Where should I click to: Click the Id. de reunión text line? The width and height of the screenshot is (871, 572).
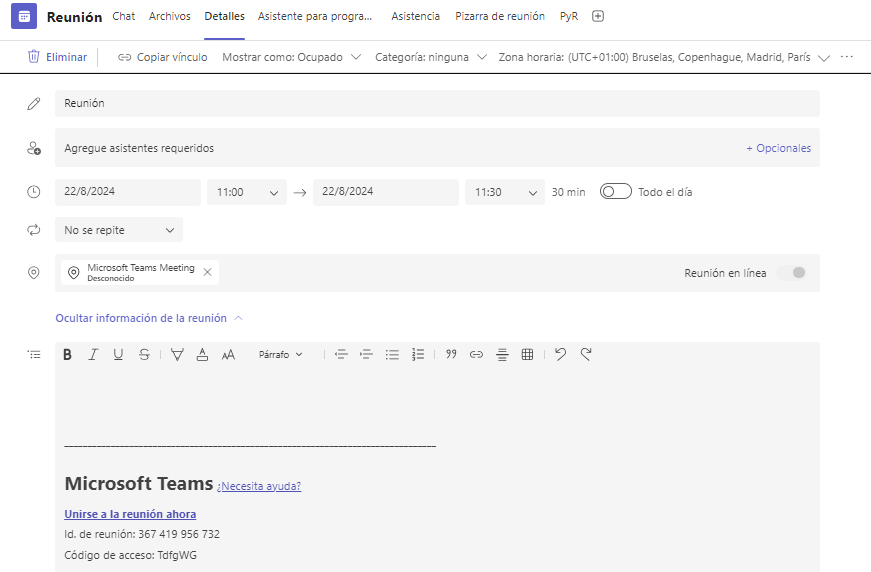(x=142, y=534)
